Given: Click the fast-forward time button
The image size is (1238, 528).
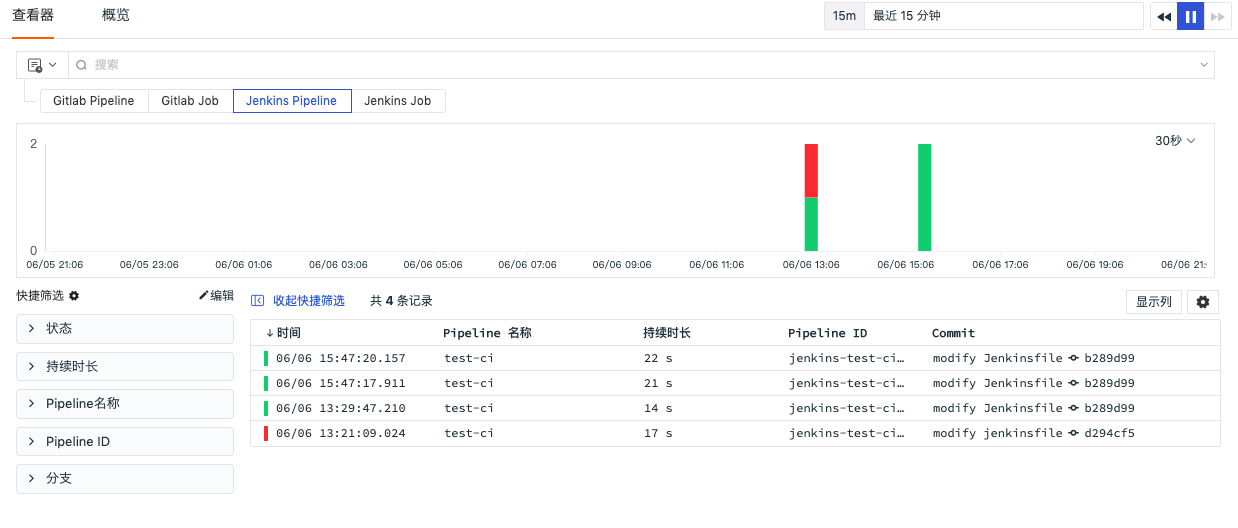Looking at the screenshot, I should [x=1217, y=16].
